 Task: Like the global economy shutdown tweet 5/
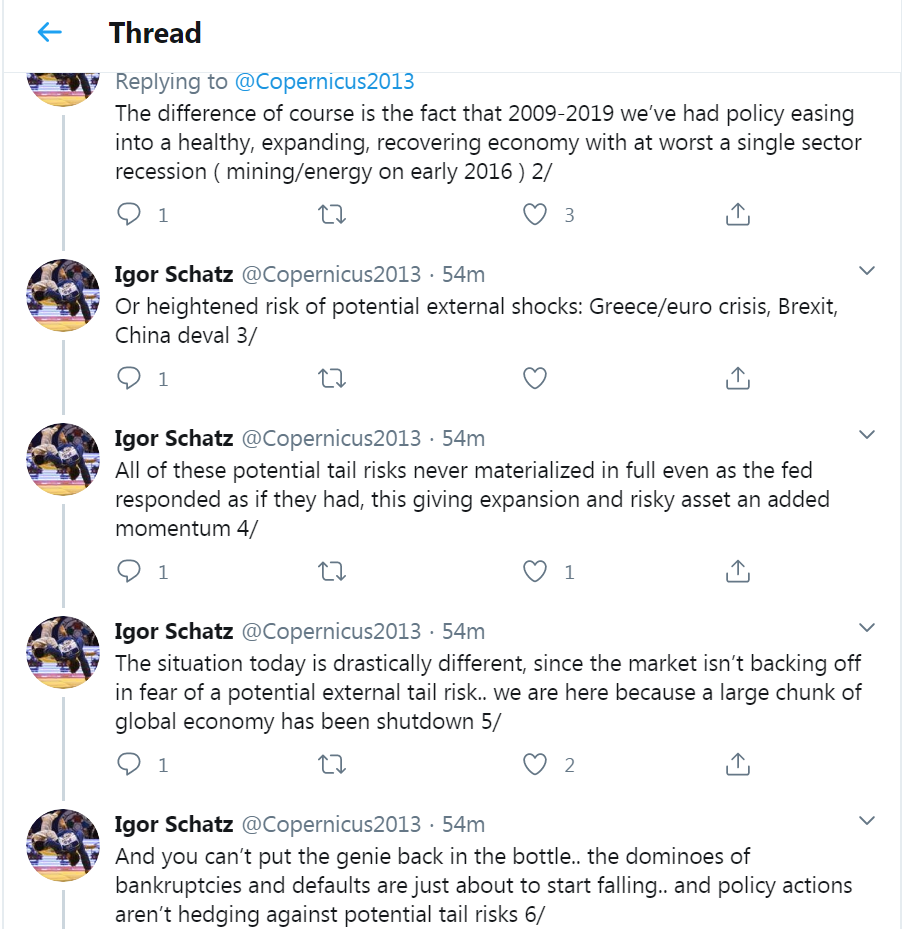coord(535,764)
